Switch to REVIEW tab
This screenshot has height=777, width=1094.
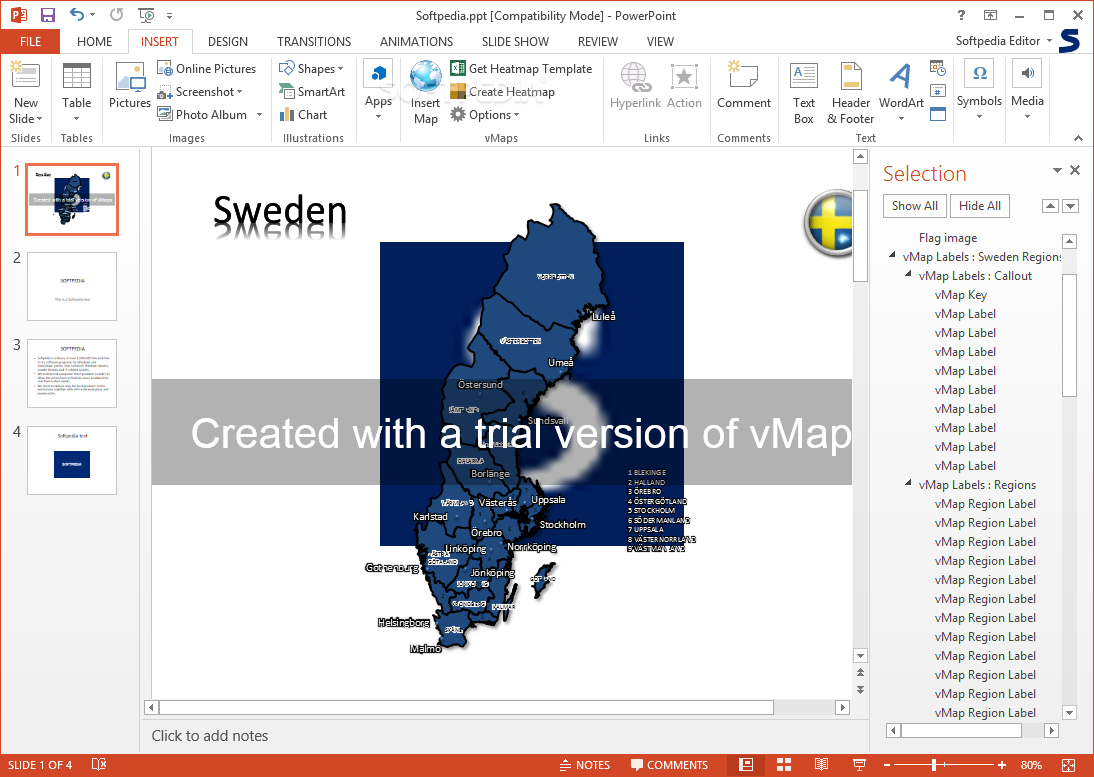coord(597,41)
